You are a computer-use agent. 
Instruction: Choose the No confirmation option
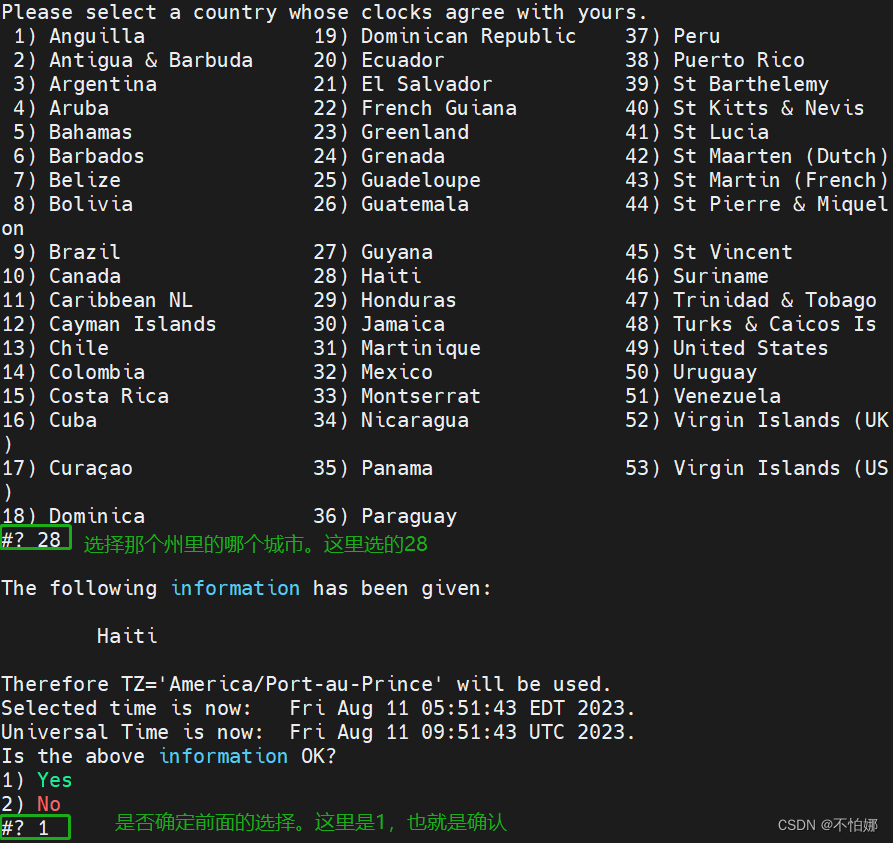pyautogui.click(x=48, y=803)
